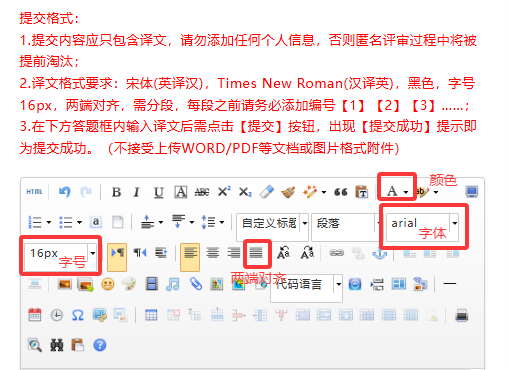Expand highlight background color arrow
507x370 pixels.
[x=436, y=192]
